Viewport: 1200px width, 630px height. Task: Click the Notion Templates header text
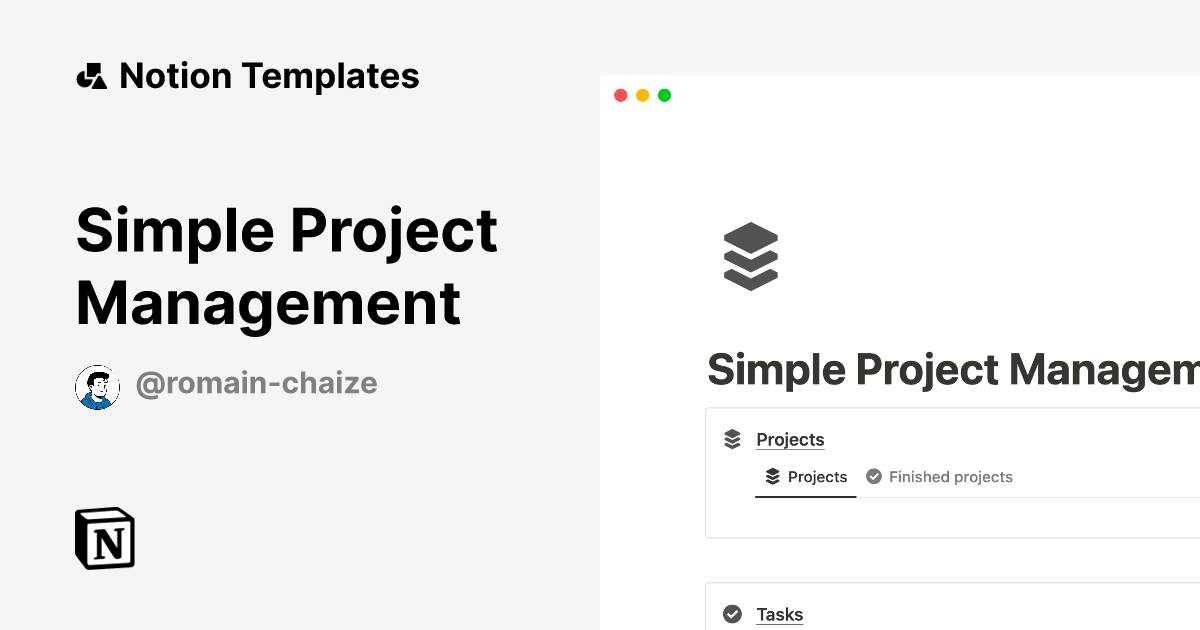pos(269,75)
